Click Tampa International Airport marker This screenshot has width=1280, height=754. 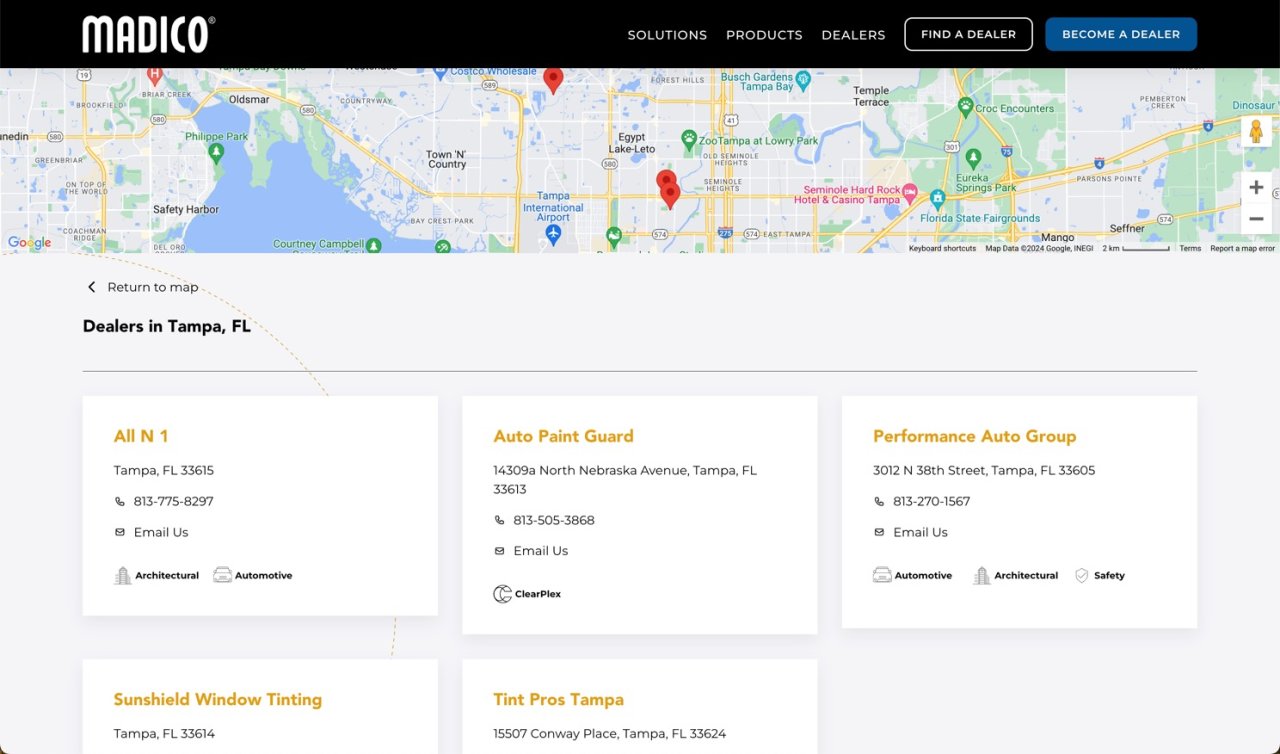tap(553, 233)
